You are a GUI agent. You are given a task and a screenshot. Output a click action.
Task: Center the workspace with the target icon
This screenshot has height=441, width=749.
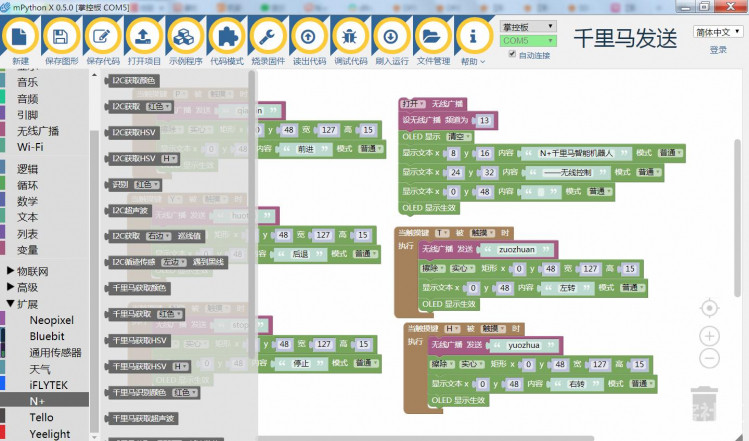(x=709, y=308)
